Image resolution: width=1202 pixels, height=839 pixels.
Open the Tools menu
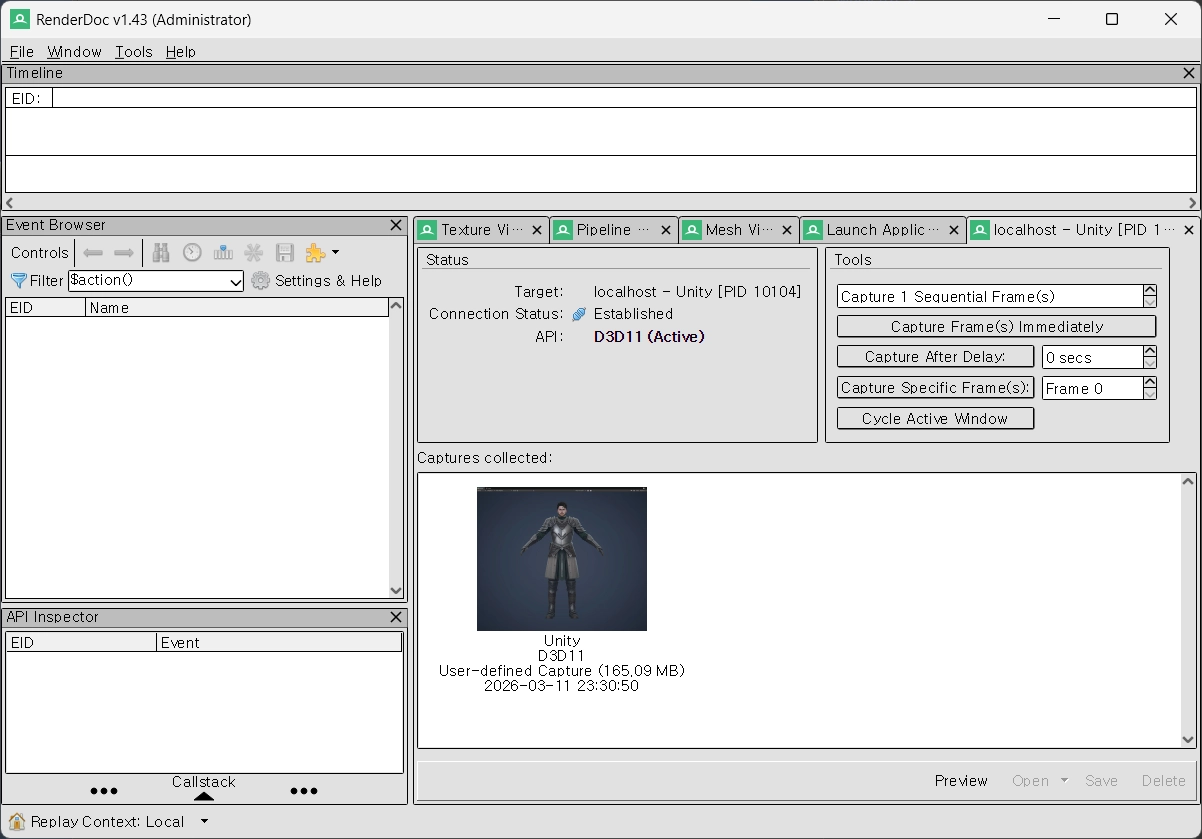pos(134,52)
